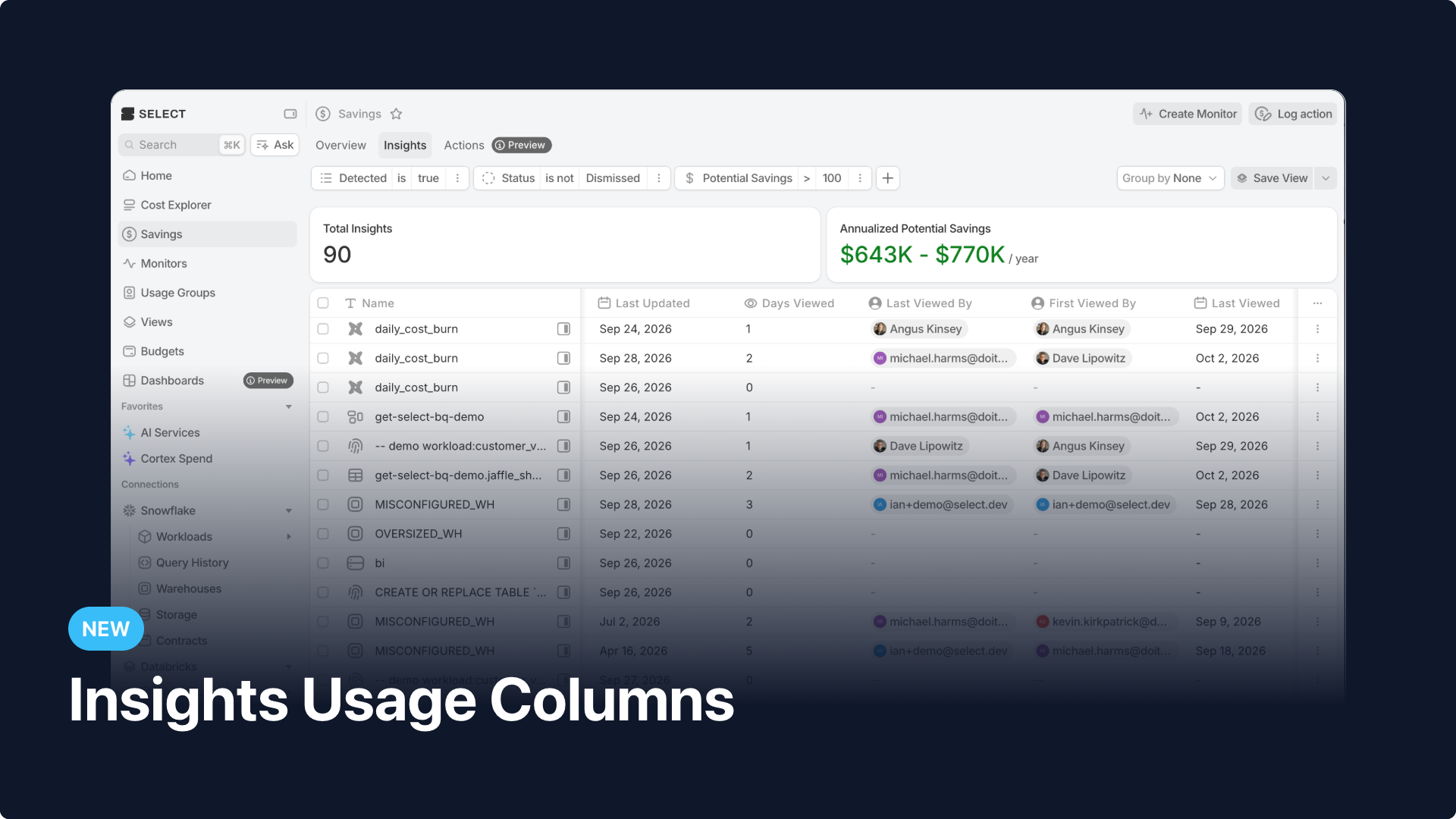Switch to the Overview tab
The width and height of the screenshot is (1456, 819).
coord(340,146)
